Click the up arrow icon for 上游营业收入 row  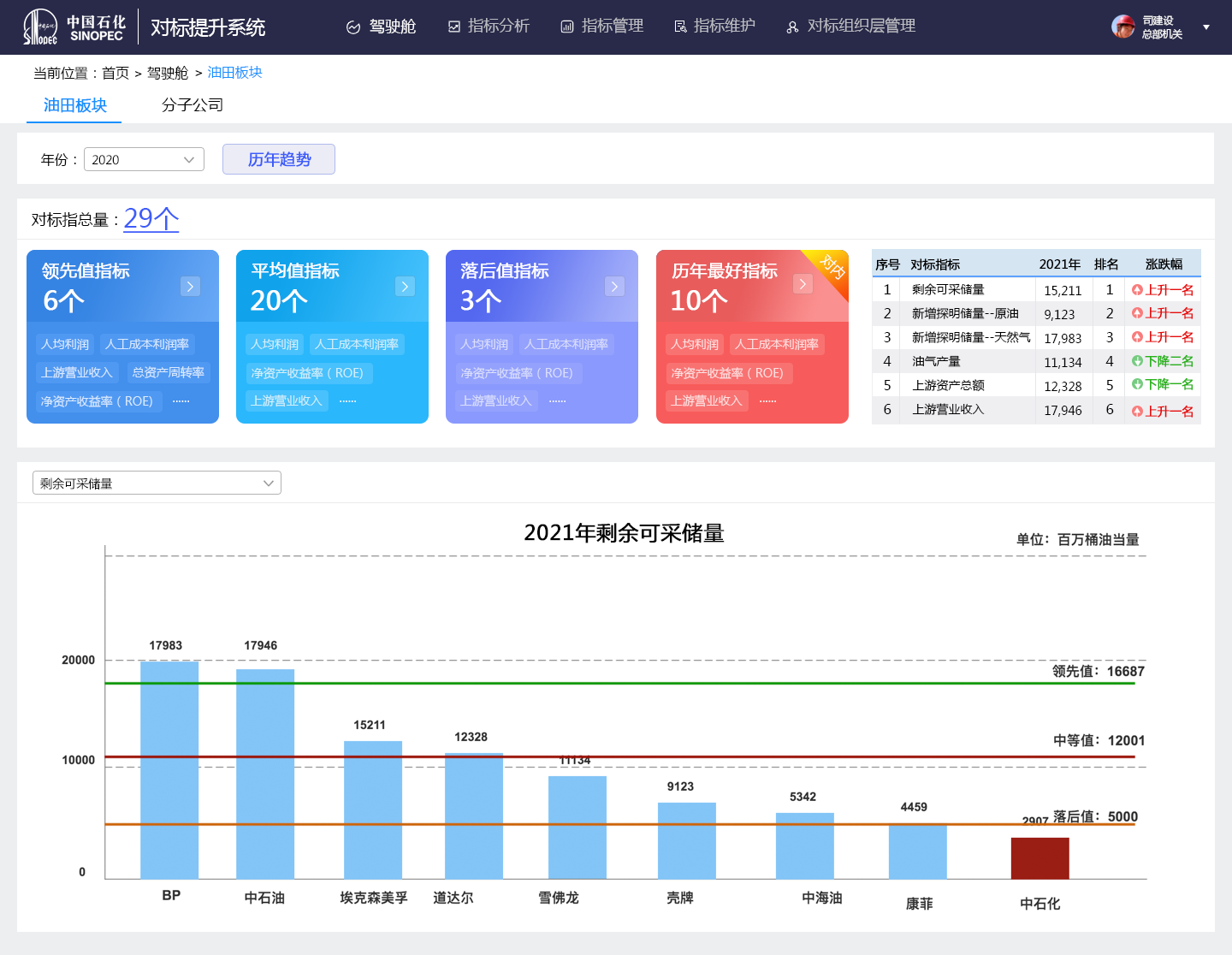[x=1137, y=412]
